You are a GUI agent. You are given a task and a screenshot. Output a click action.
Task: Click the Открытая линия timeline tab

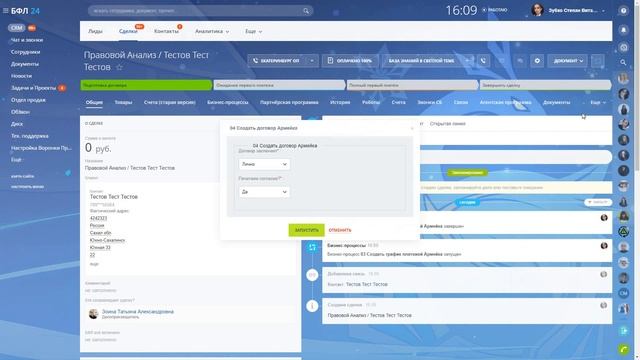pyautogui.click(x=448, y=124)
